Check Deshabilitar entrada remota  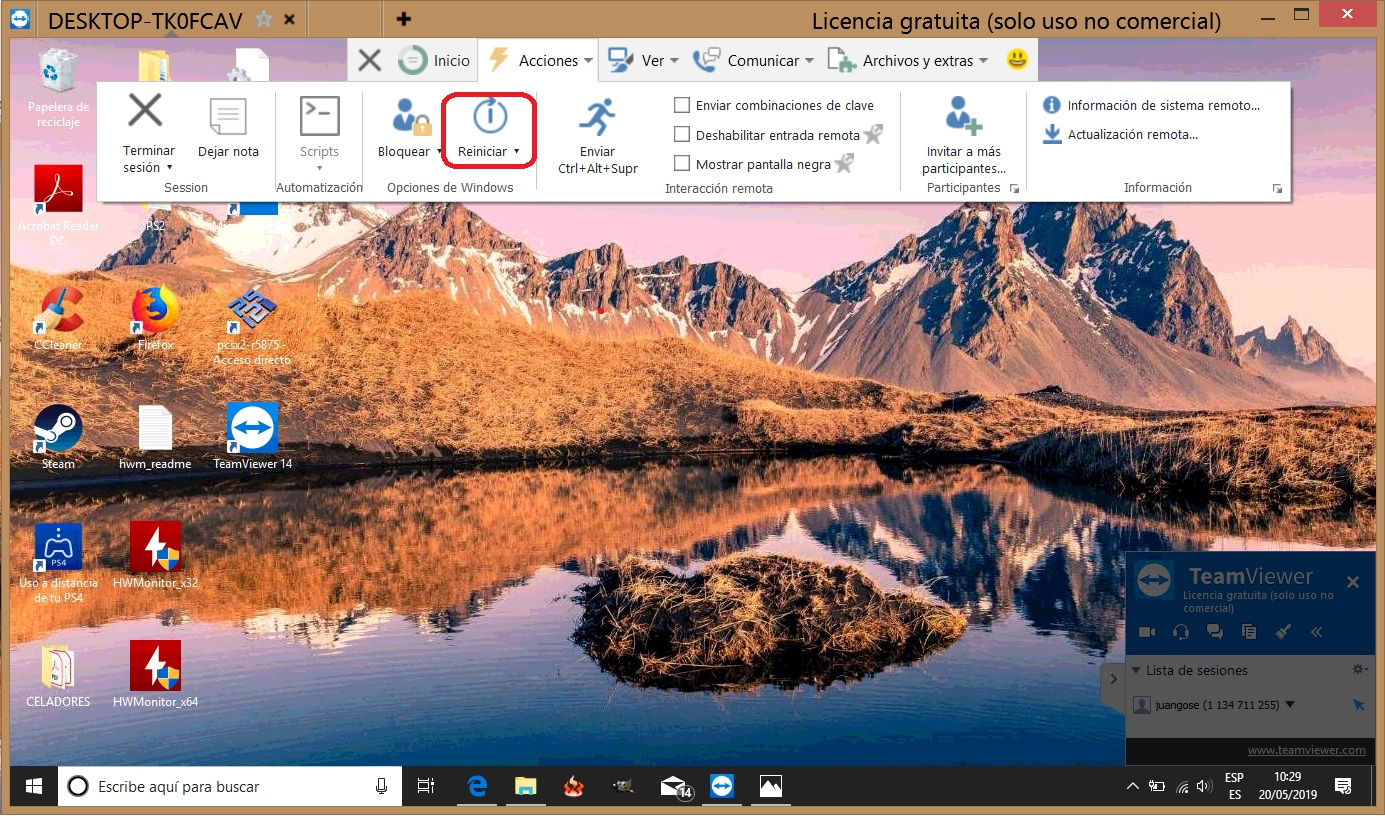click(x=682, y=134)
